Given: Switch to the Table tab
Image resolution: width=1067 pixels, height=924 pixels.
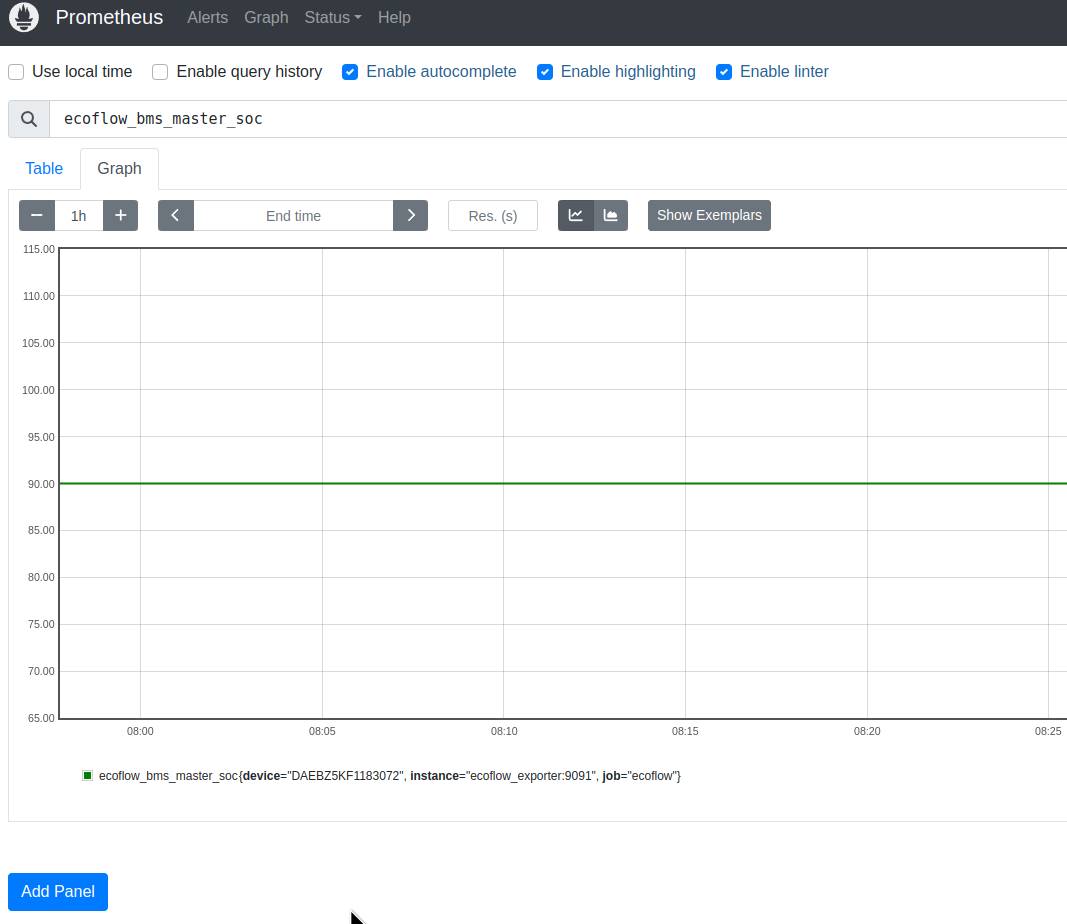Looking at the screenshot, I should 44,169.
